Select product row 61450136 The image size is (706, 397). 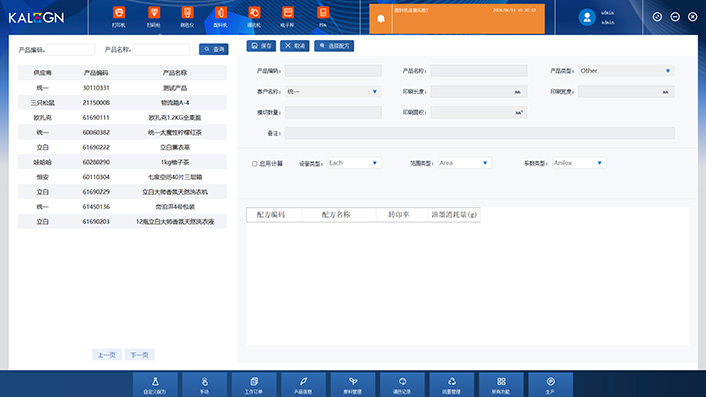click(122, 207)
